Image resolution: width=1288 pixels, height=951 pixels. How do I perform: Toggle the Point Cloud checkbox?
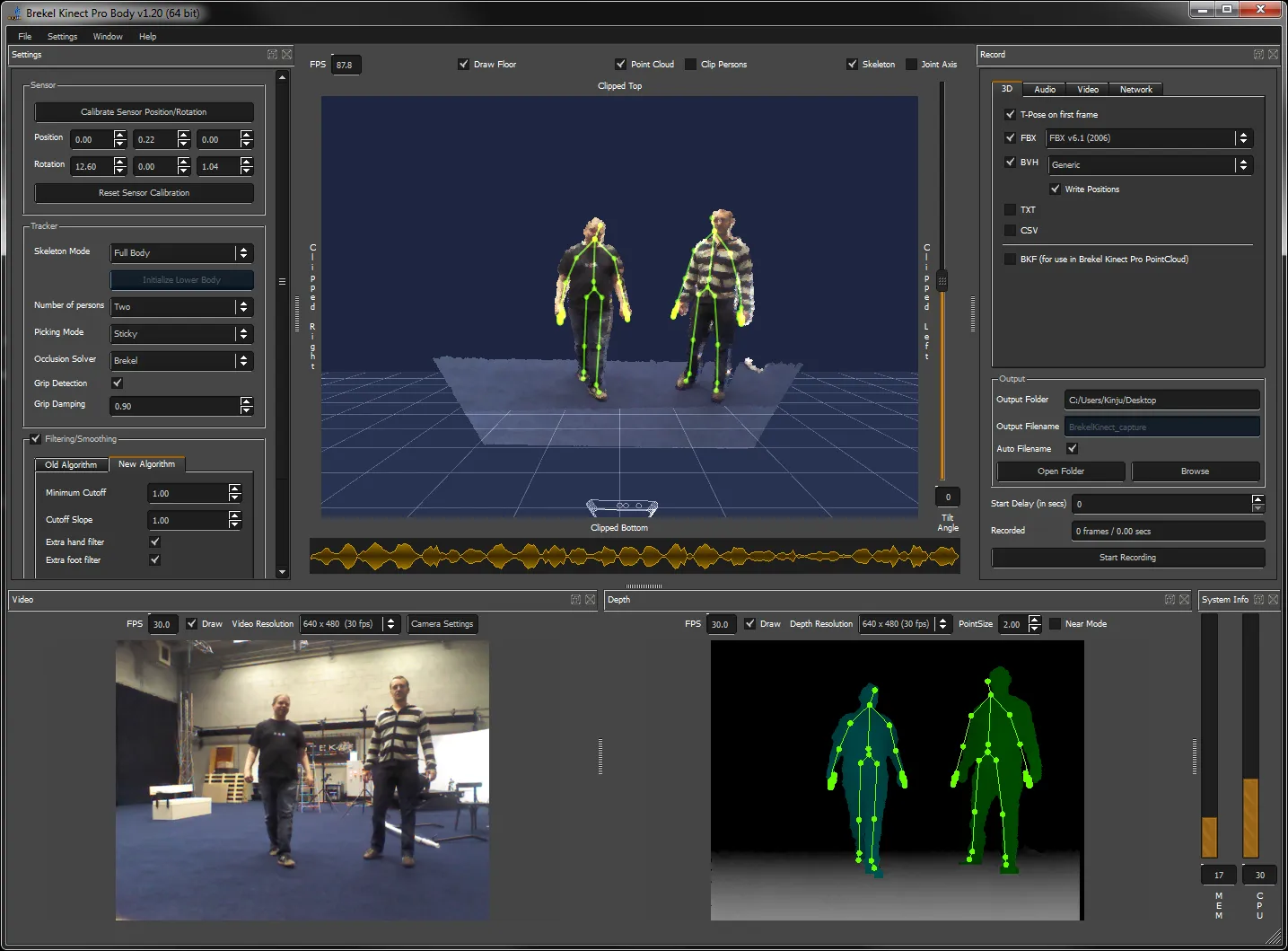[620, 64]
